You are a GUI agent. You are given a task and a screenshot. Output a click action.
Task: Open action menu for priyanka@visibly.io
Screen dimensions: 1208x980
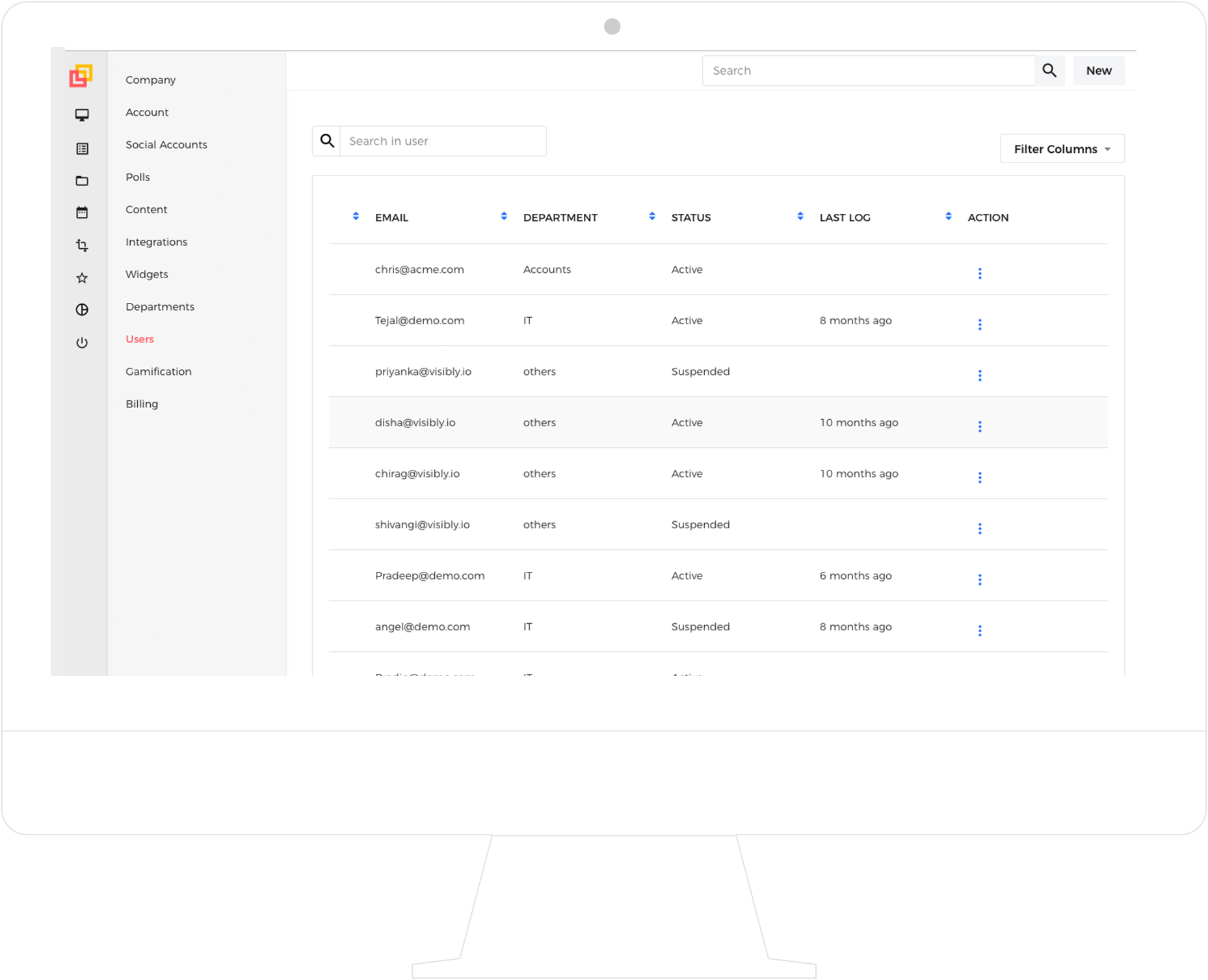(980, 375)
